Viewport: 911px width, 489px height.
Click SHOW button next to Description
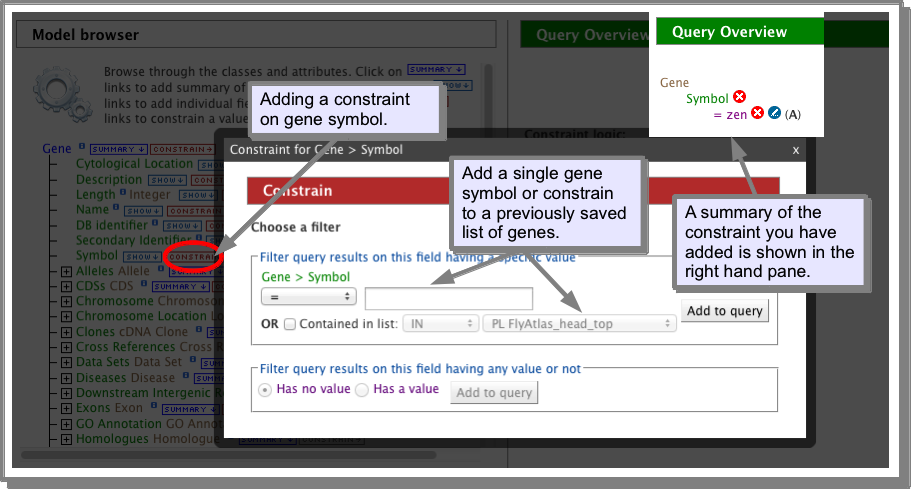pos(167,180)
